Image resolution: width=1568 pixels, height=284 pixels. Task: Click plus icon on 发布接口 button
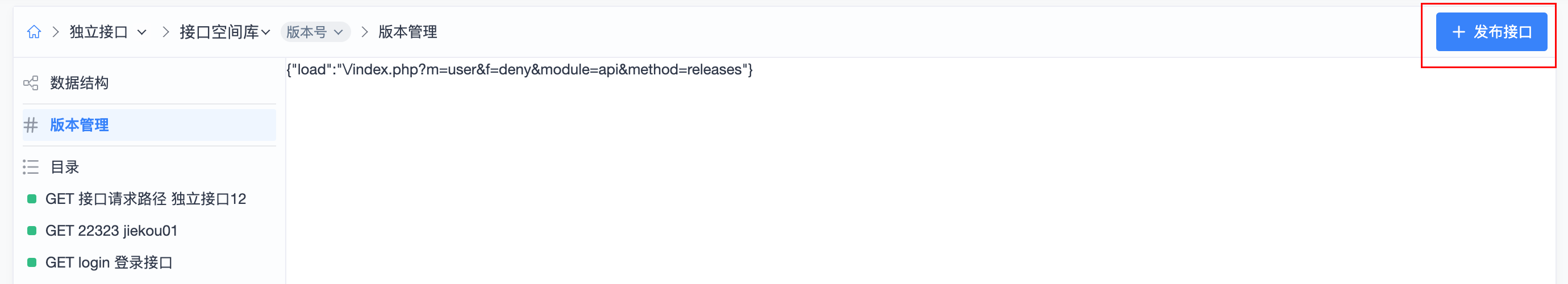1458,32
